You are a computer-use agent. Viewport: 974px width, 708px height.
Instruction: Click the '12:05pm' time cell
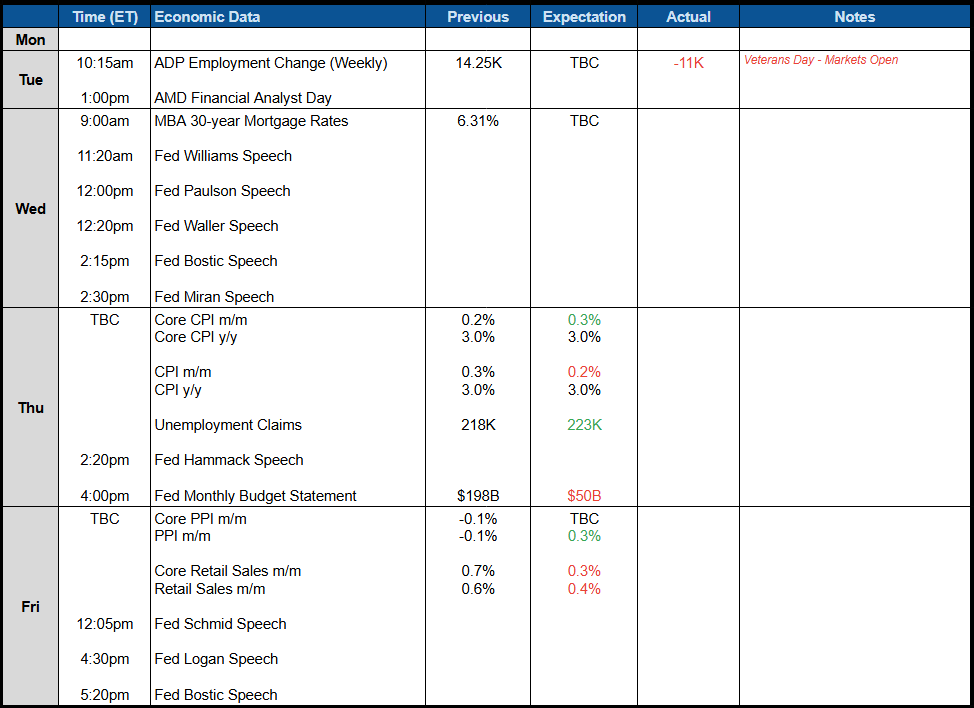pyautogui.click(x=104, y=624)
